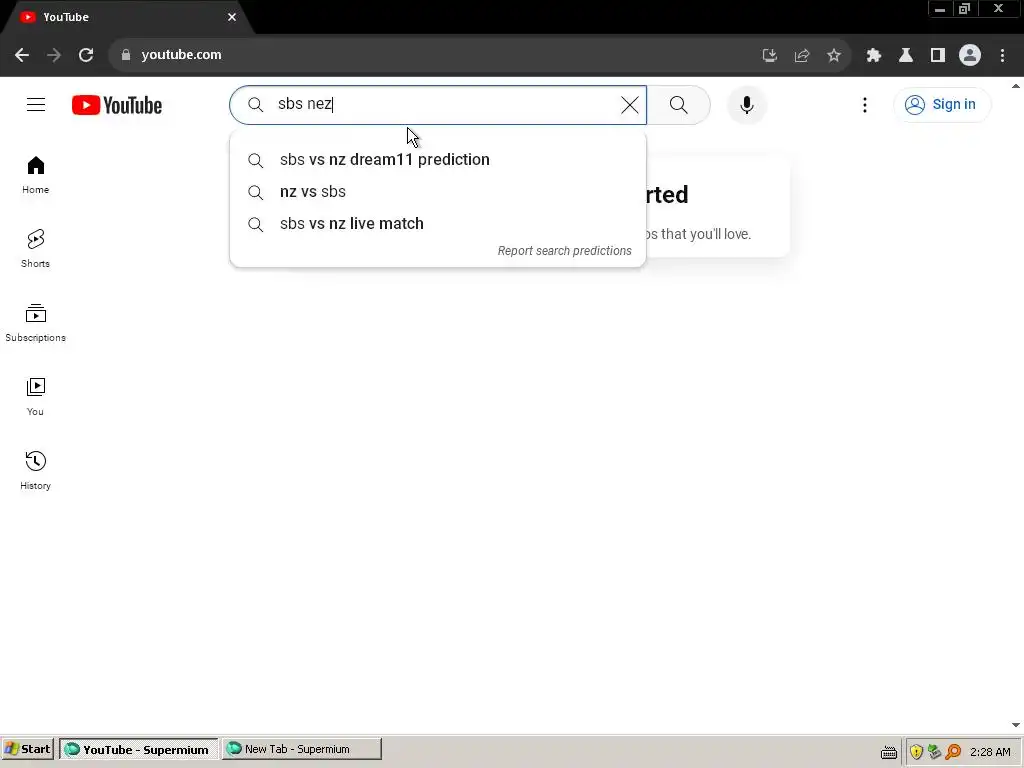Image resolution: width=1024 pixels, height=768 pixels.
Task: Open the browser profile avatar
Action: tap(970, 55)
